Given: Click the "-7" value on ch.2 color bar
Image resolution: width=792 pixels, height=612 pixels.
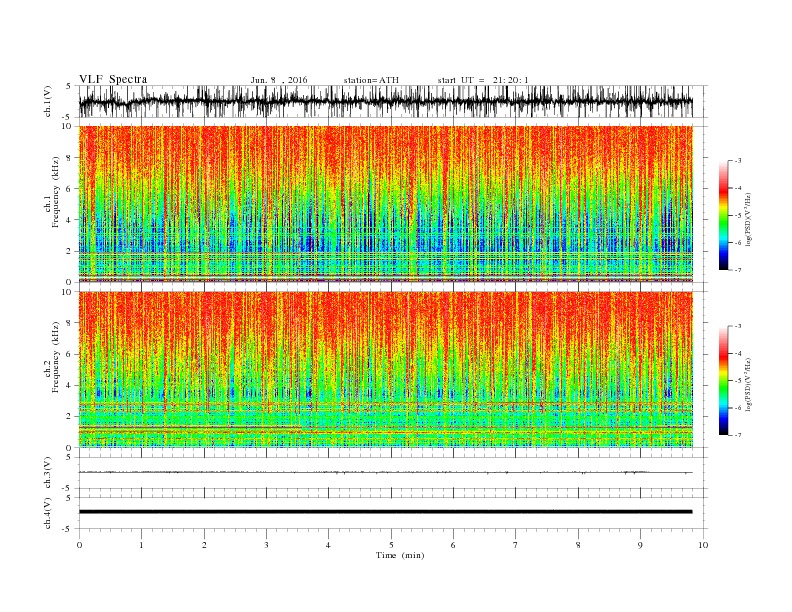Looking at the screenshot, I should point(738,435).
